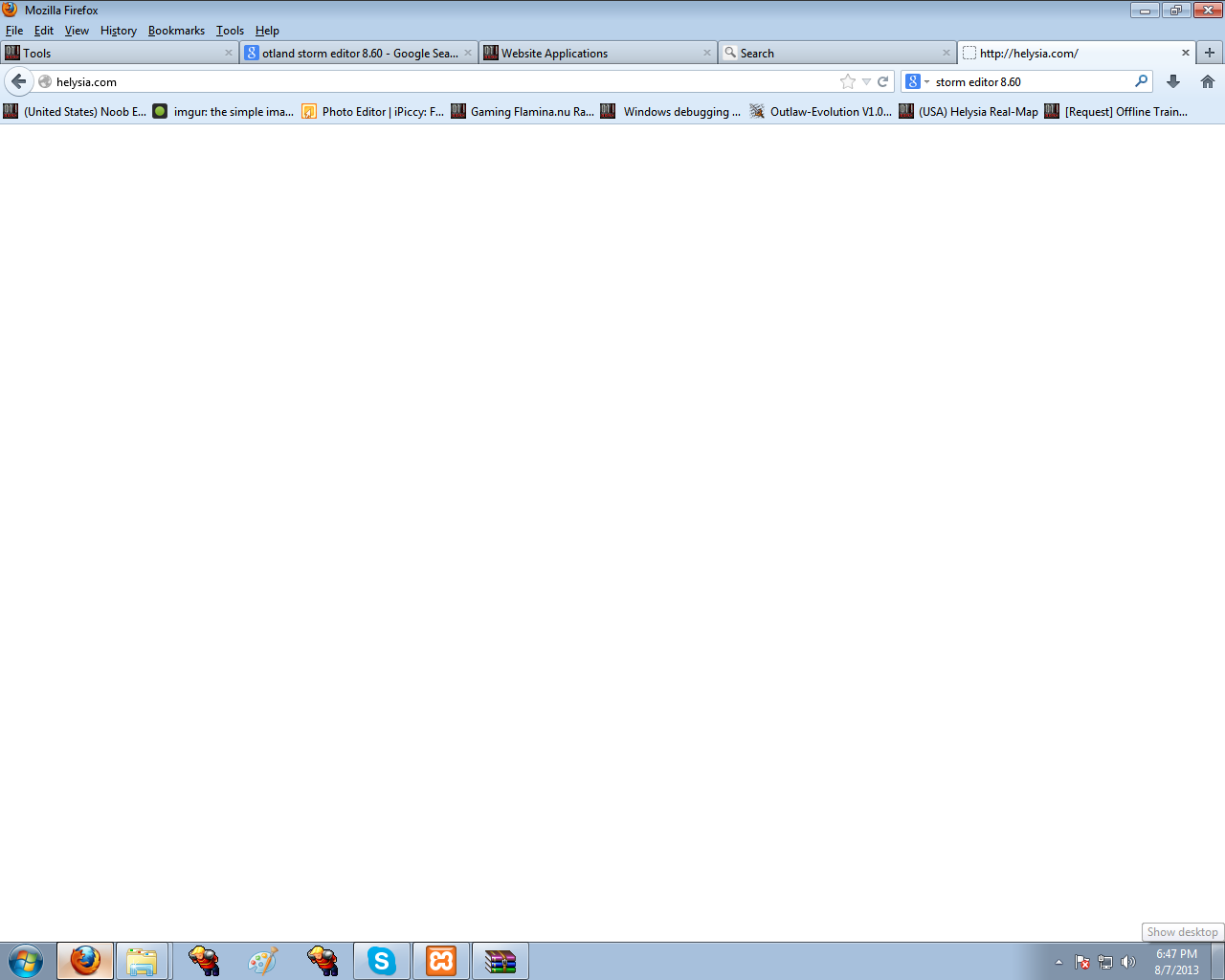Open the (USA) Helysia Real-Map bookmark
The width and height of the screenshot is (1225, 980).
point(969,111)
